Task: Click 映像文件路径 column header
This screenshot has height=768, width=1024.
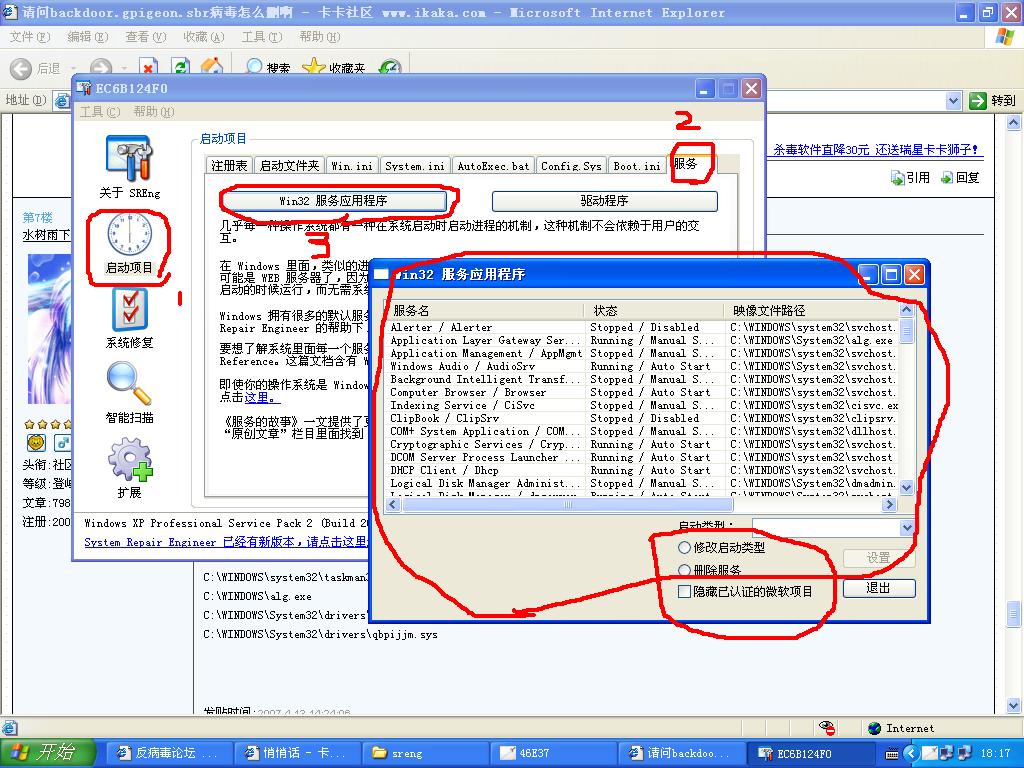Action: click(812, 310)
